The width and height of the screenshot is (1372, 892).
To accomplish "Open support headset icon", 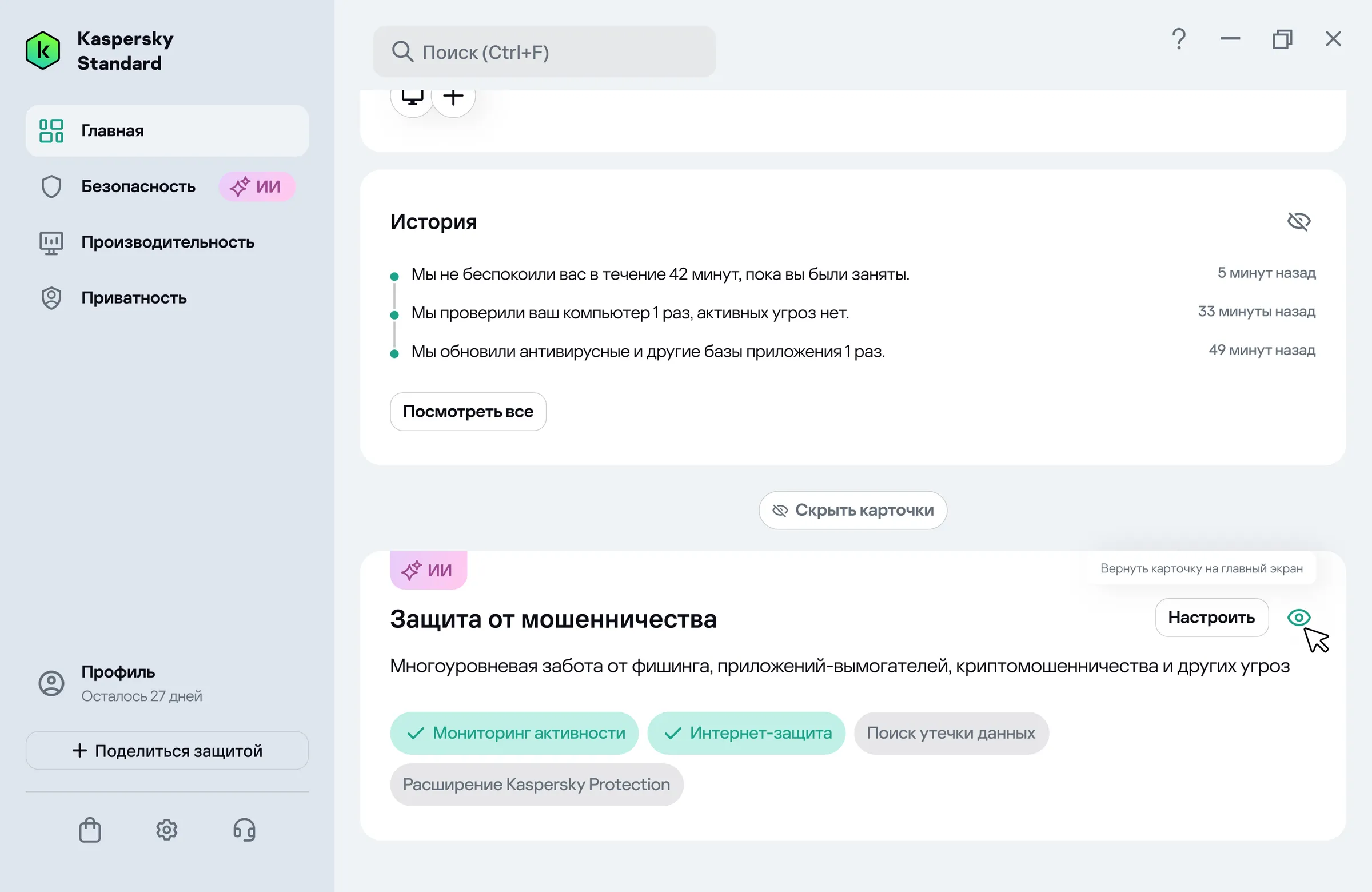I will pyautogui.click(x=244, y=830).
